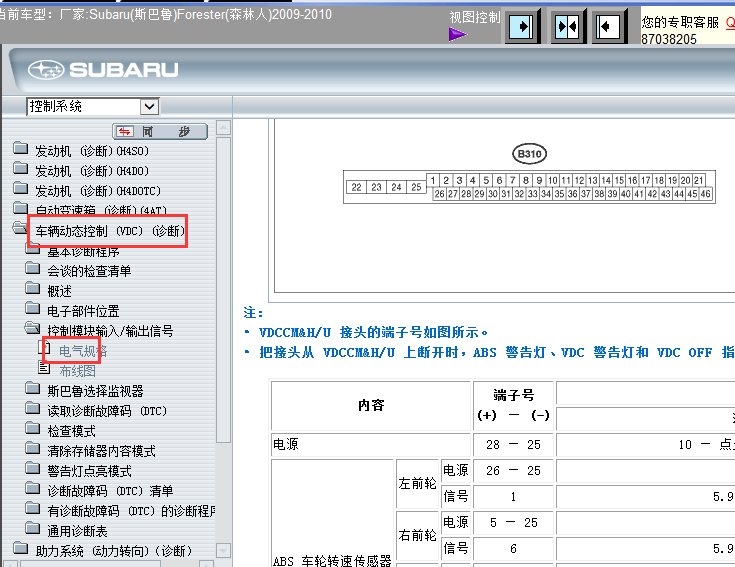The width and height of the screenshot is (735, 567).
Task: Open folder icon for 通用诊断表
Action: coord(32,528)
